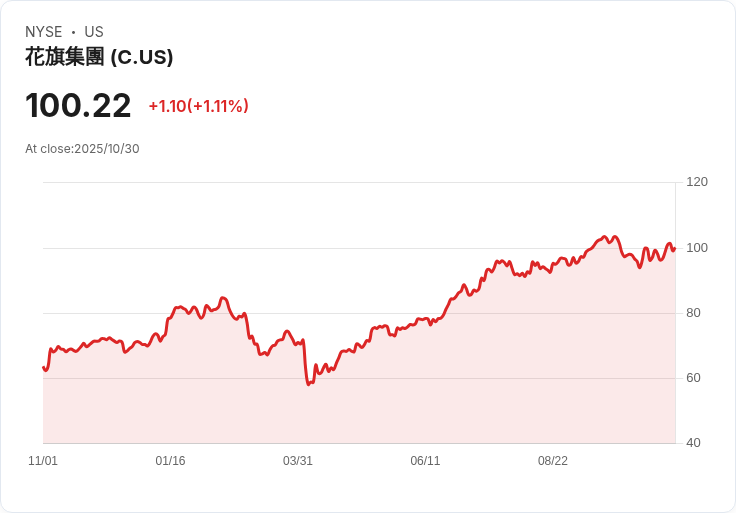Click the 01/16 date on x-axis
Screen dimensions: 736x513
click(170, 461)
